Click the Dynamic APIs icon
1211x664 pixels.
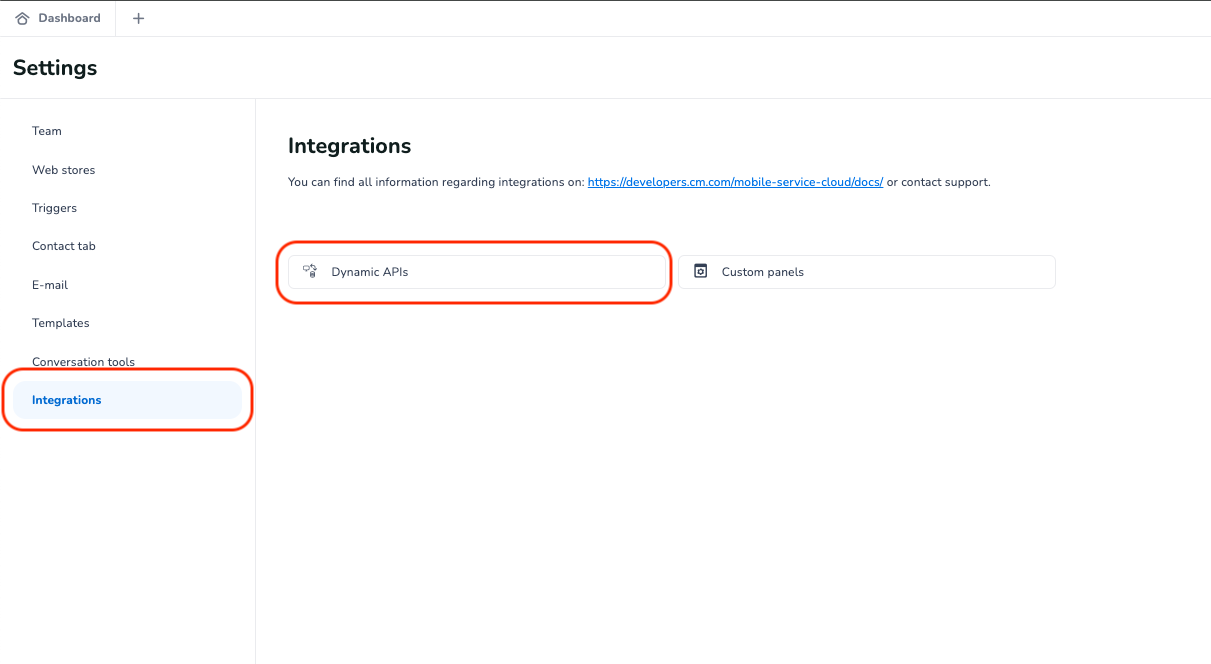(x=310, y=271)
